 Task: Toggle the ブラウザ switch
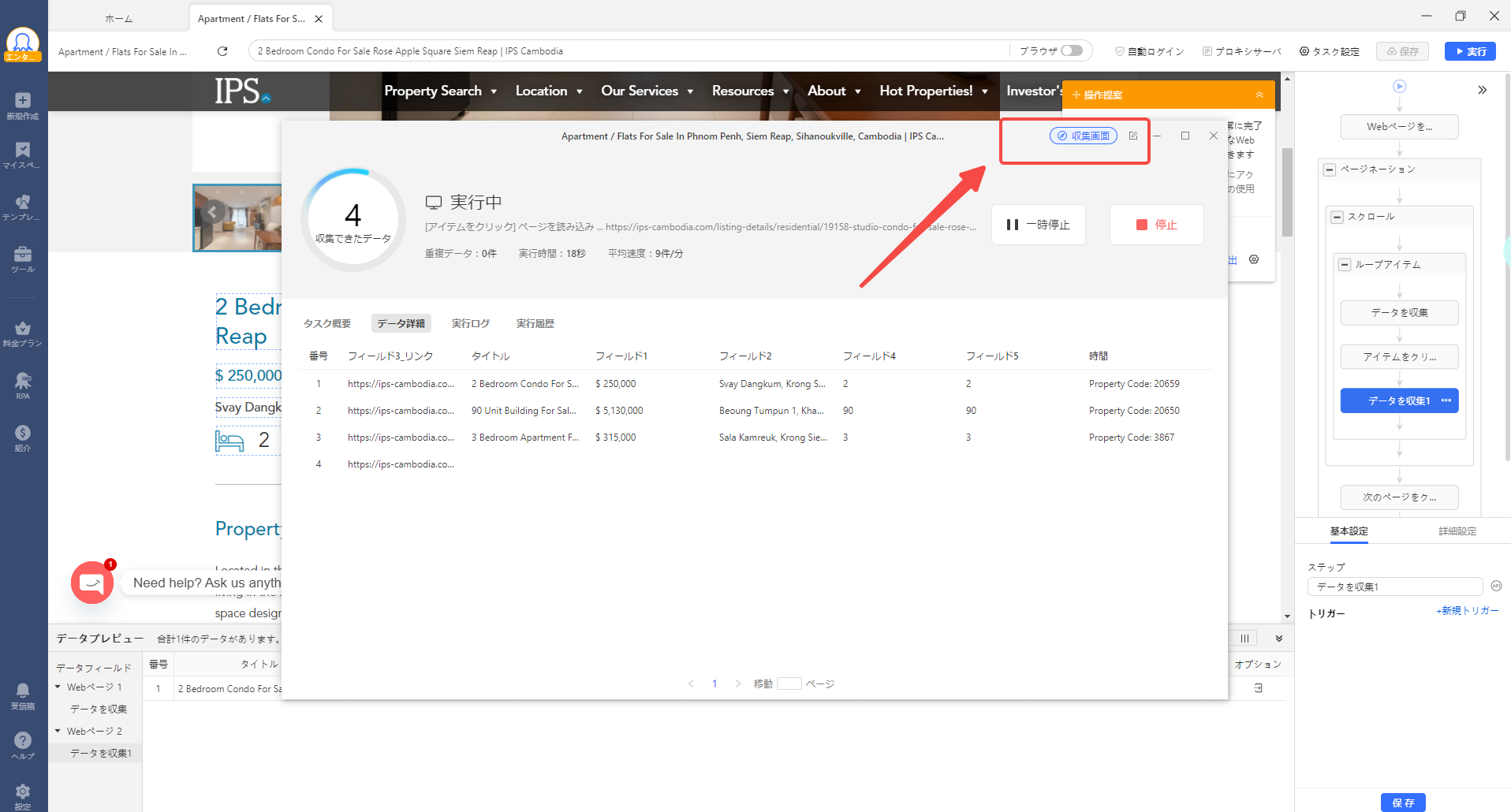click(x=1071, y=50)
